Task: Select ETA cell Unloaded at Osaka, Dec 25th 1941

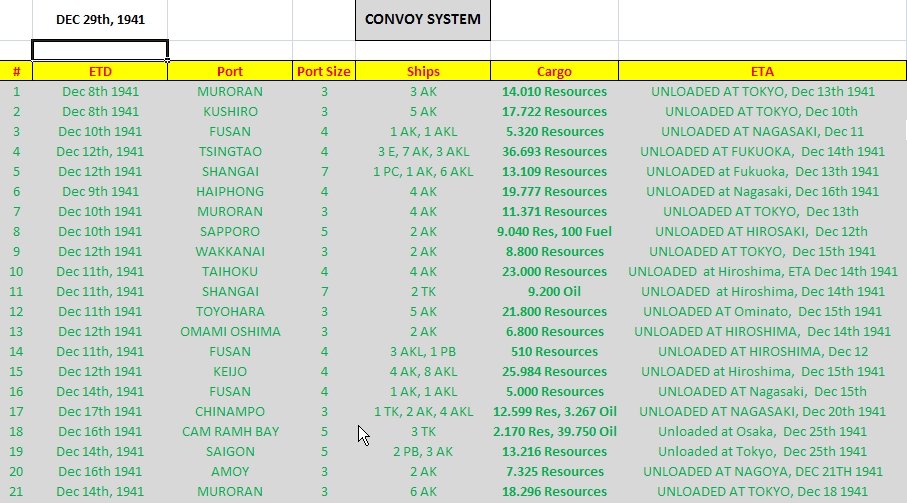Action: pyautogui.click(x=762, y=431)
